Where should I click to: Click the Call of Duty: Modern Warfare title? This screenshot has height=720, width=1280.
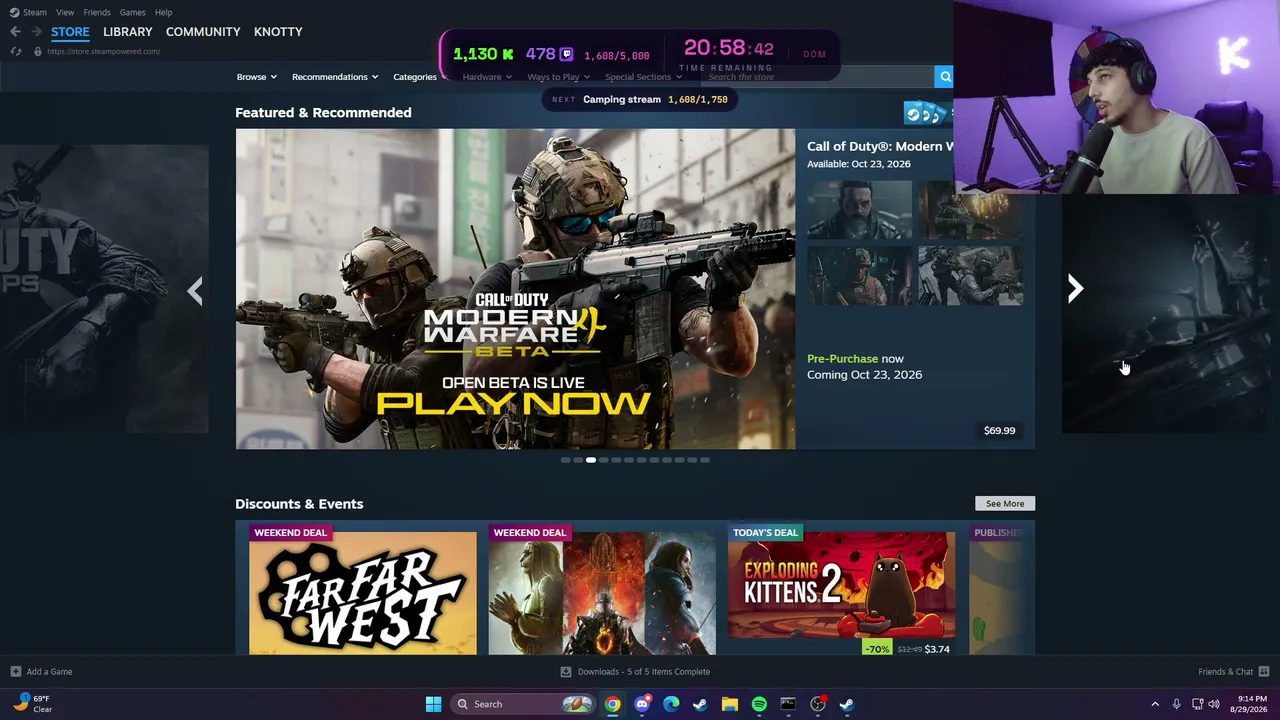tap(880, 146)
